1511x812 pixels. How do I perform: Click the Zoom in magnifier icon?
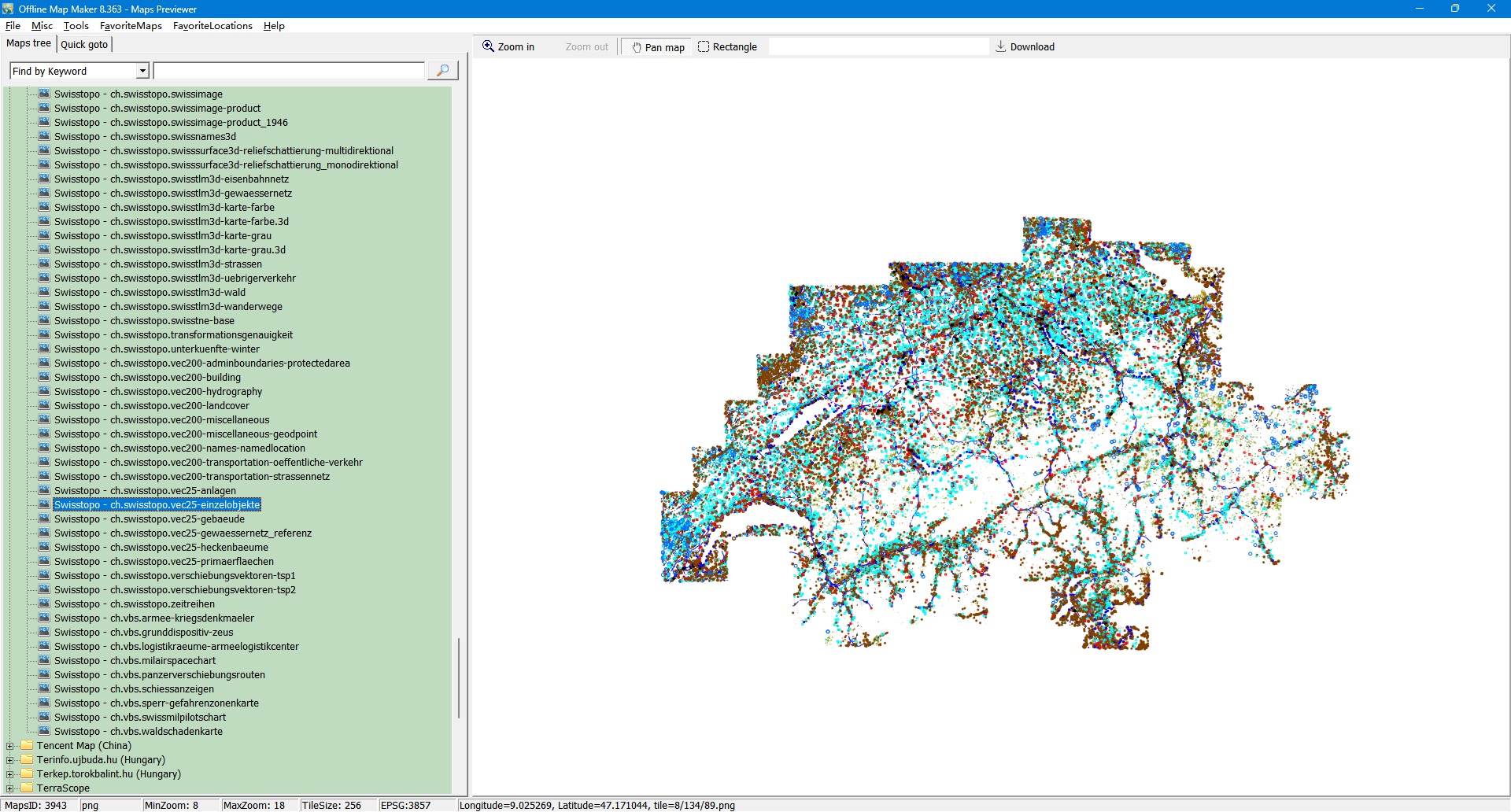click(488, 46)
